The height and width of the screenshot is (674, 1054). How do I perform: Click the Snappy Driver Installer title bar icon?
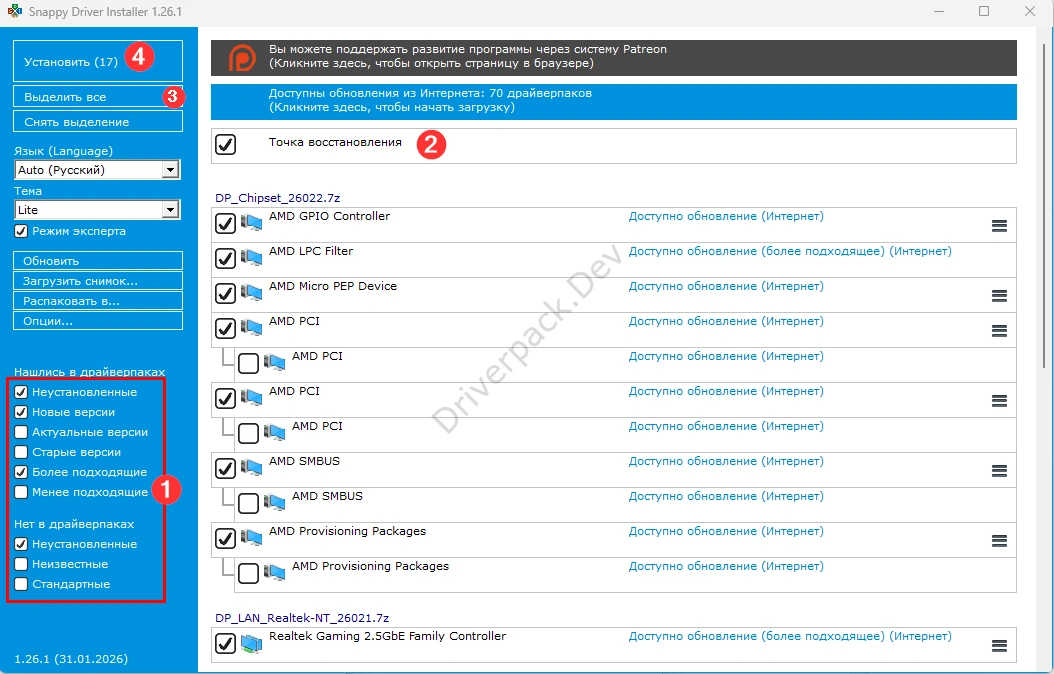(14, 11)
